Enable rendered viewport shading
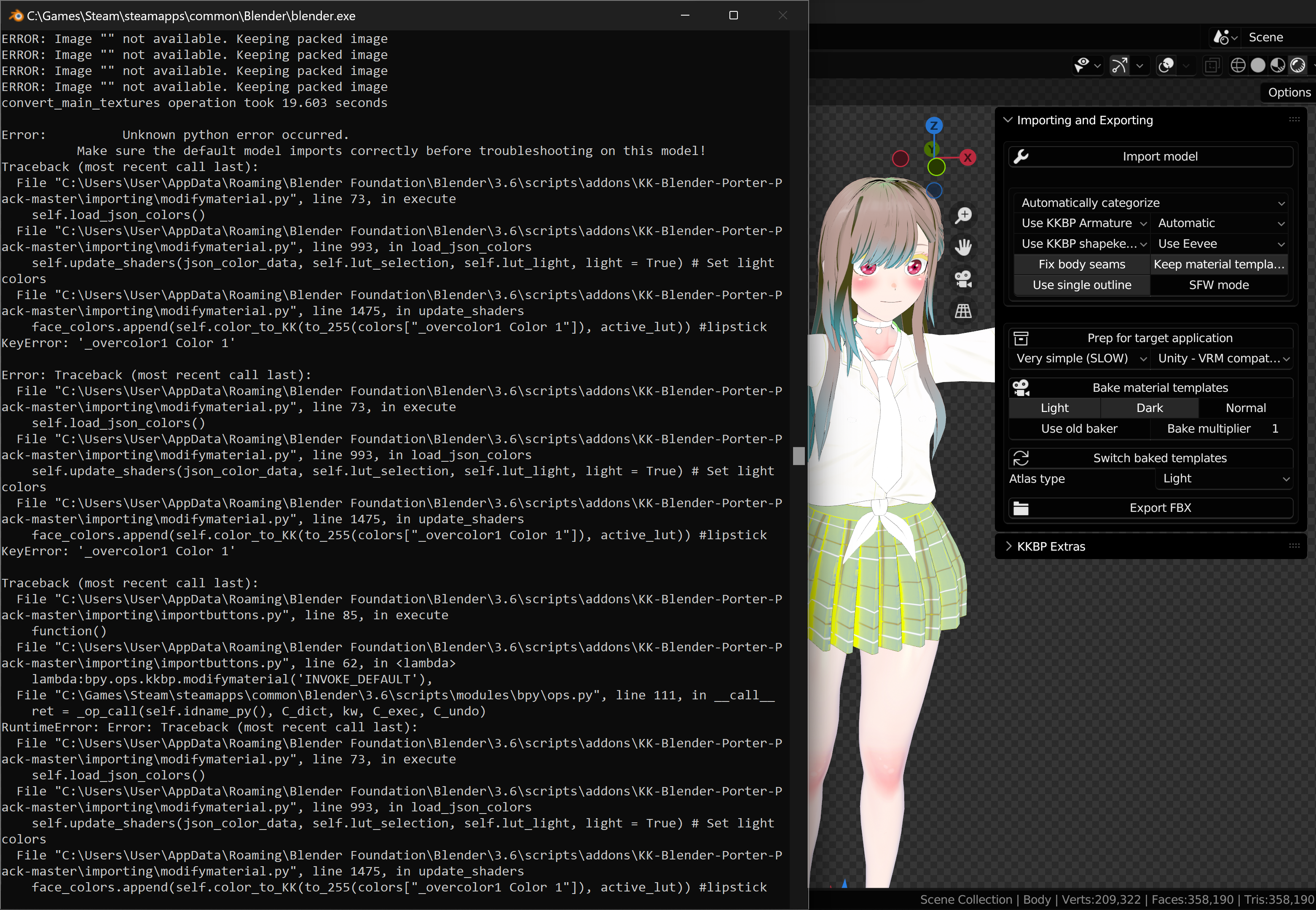Screen dimensions: 1316x910 coord(1297,65)
